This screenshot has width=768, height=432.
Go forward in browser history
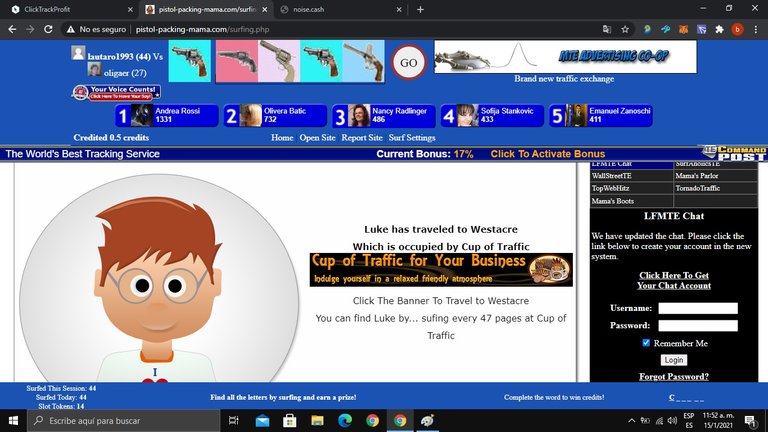(30, 29)
